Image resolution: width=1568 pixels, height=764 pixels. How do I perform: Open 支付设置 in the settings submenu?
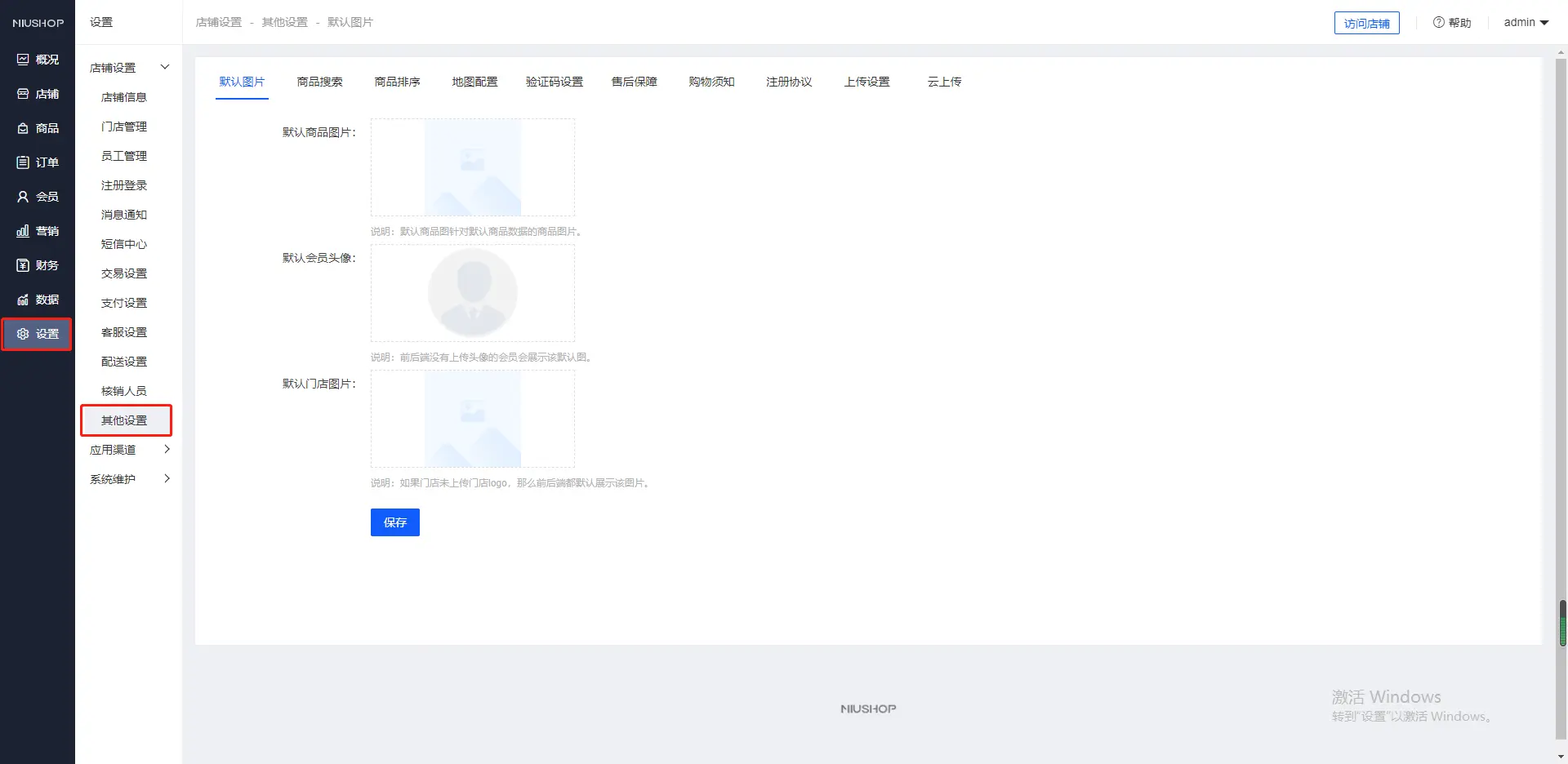point(124,303)
